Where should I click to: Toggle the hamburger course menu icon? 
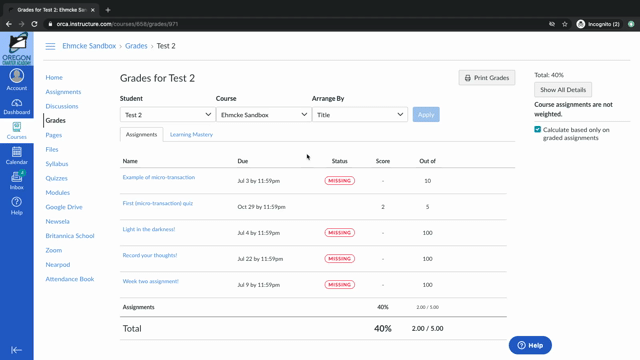pos(50,46)
